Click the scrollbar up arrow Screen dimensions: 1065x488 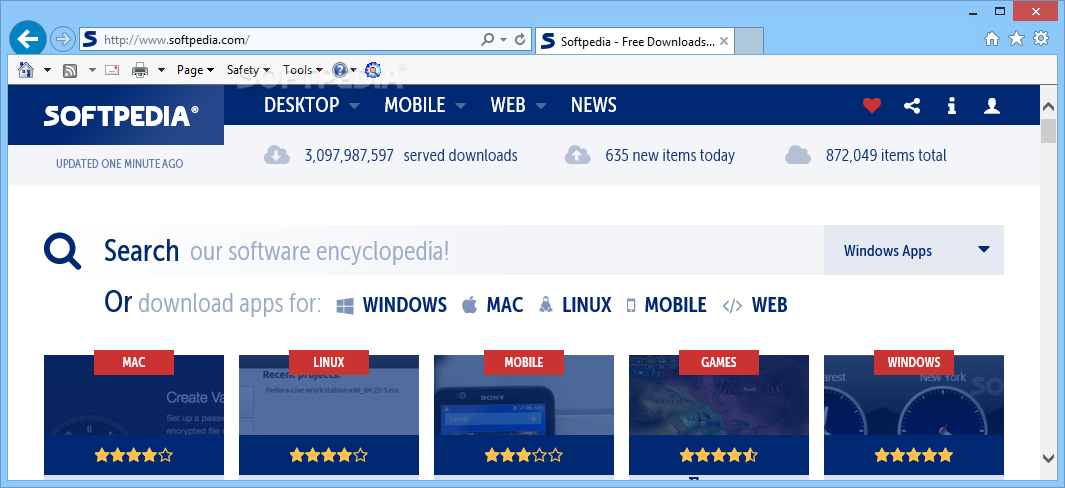click(x=1048, y=108)
